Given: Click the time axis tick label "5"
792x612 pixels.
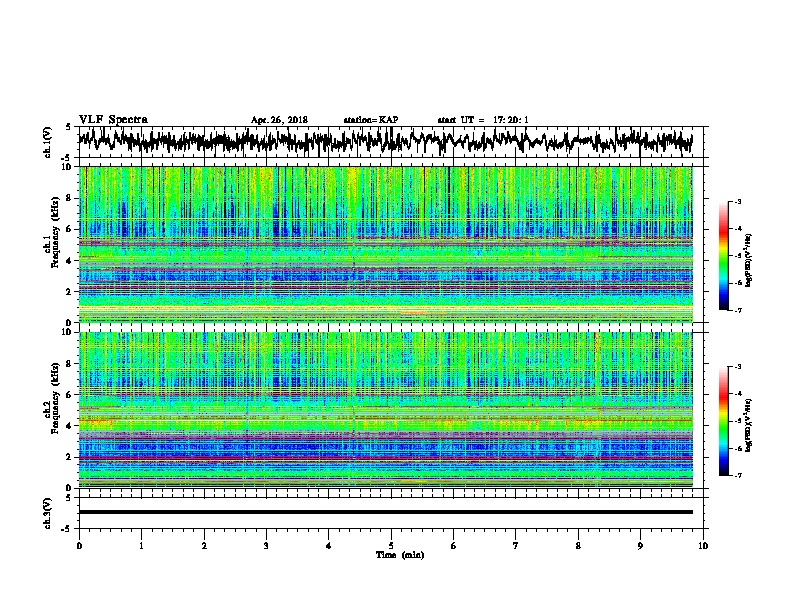Looking at the screenshot, I should 391,546.
